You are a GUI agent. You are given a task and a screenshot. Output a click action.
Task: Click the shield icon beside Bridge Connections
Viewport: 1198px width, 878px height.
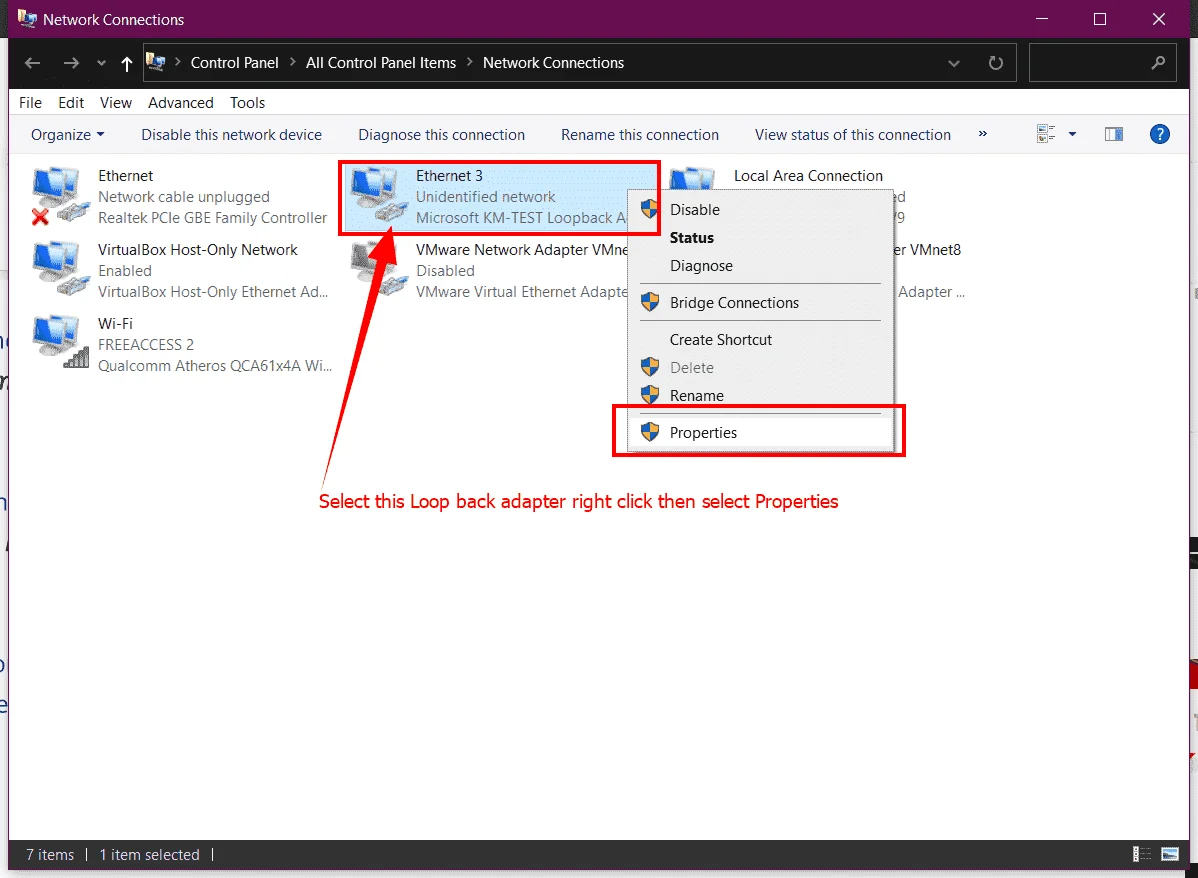click(x=649, y=302)
